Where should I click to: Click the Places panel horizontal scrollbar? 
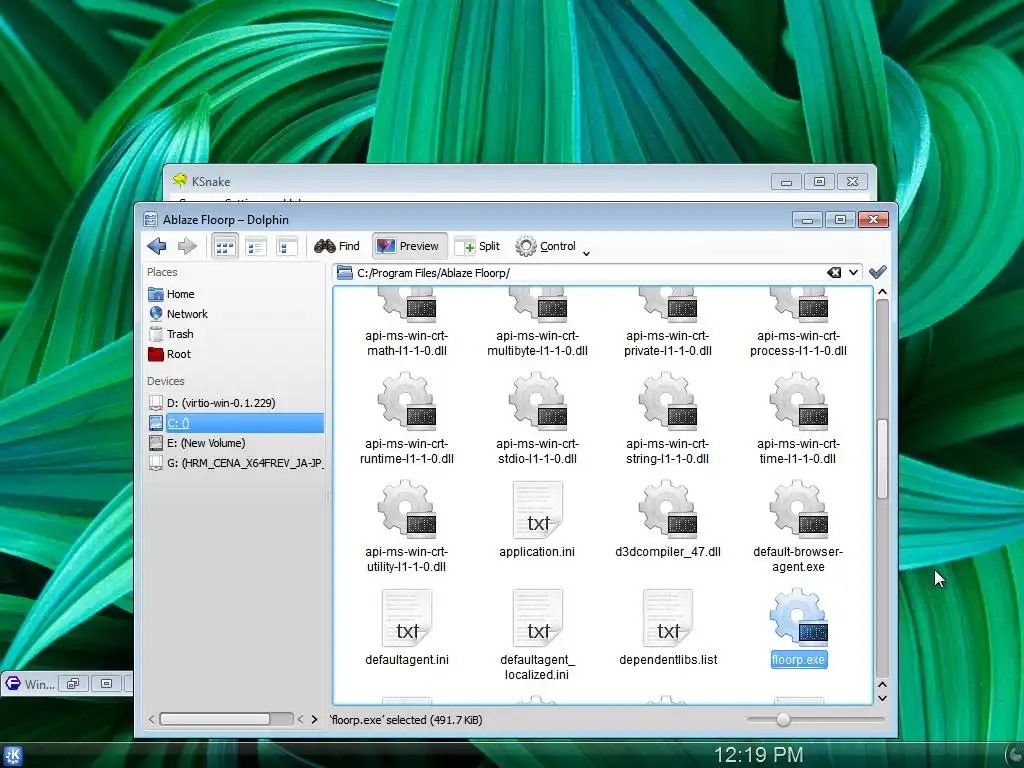pos(215,719)
